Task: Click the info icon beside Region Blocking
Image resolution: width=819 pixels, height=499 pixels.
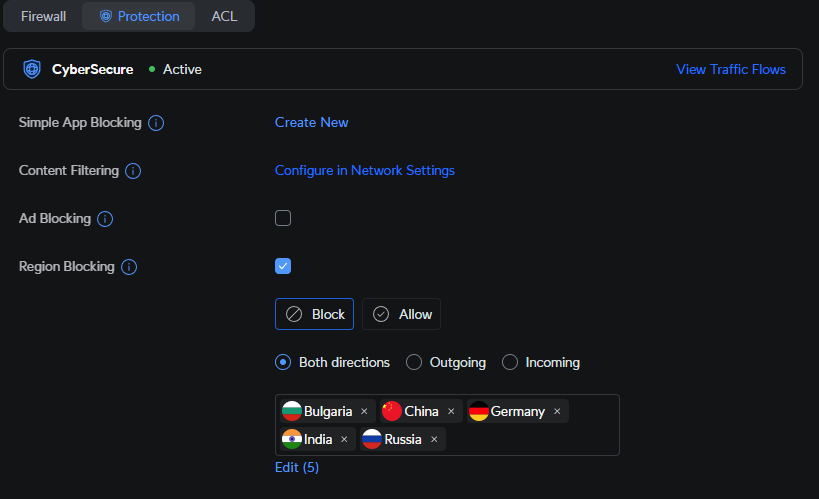Action: [128, 267]
